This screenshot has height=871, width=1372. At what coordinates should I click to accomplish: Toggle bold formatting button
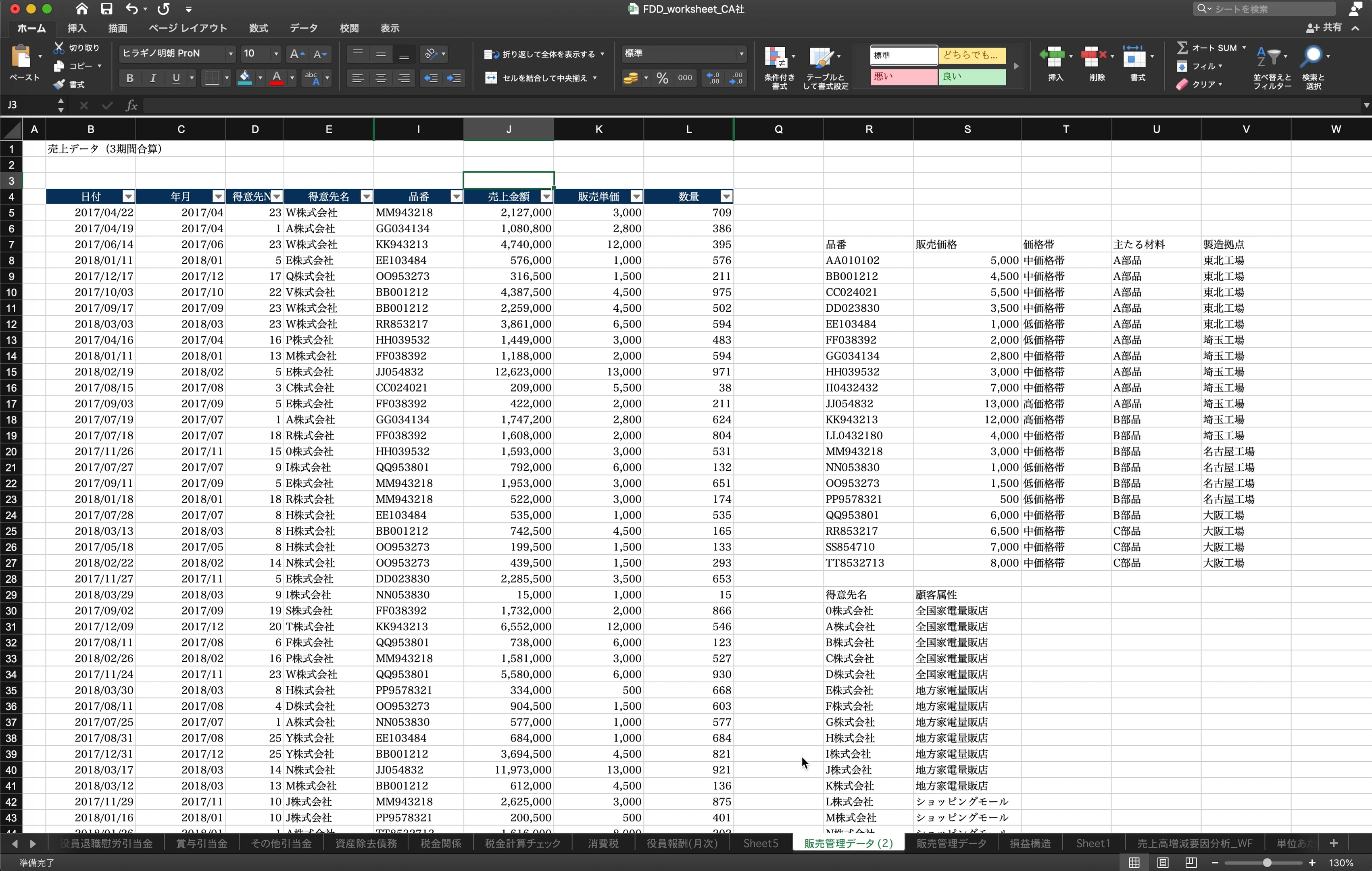pyautogui.click(x=130, y=78)
